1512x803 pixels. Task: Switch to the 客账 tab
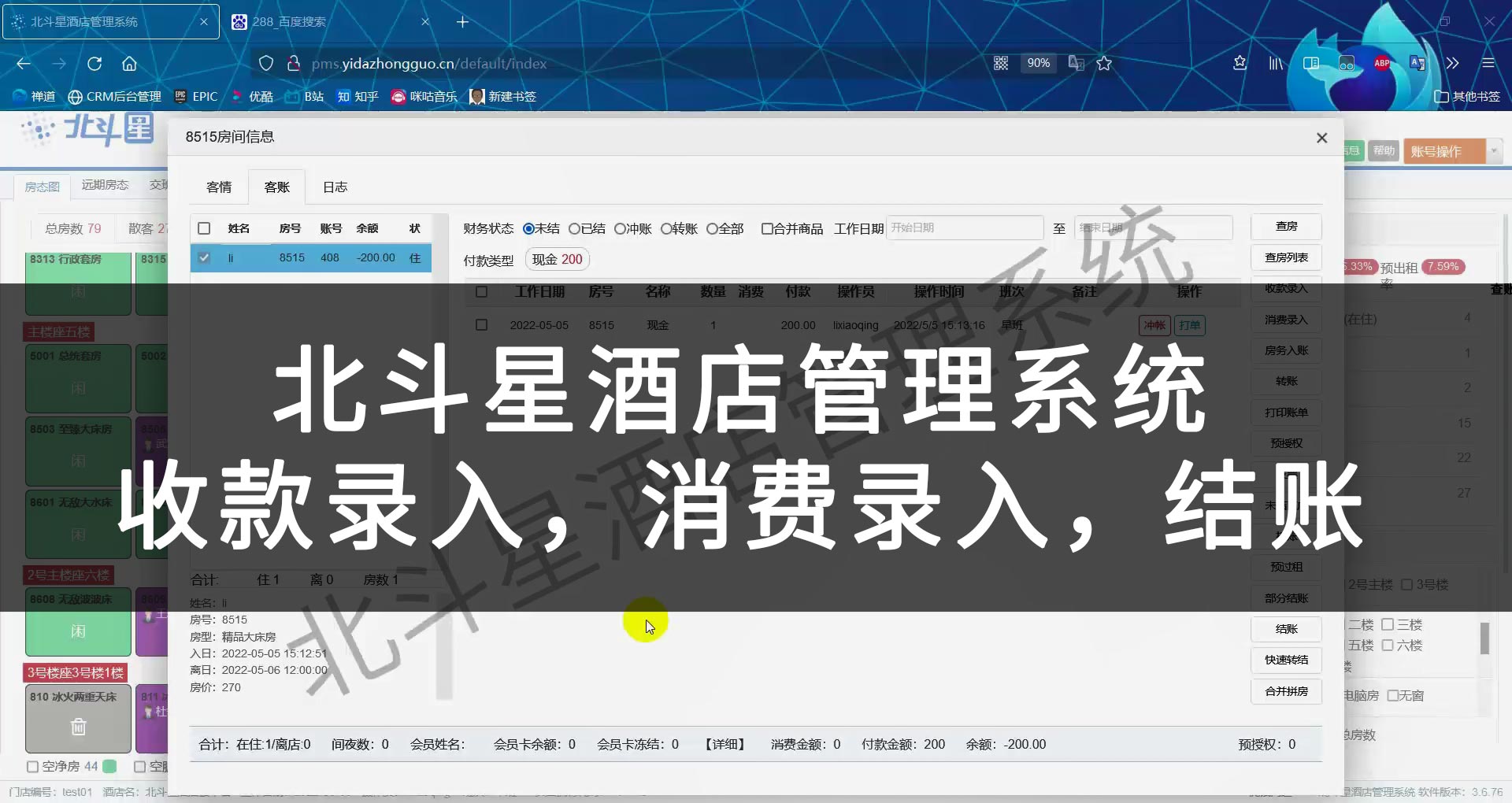pyautogui.click(x=277, y=187)
